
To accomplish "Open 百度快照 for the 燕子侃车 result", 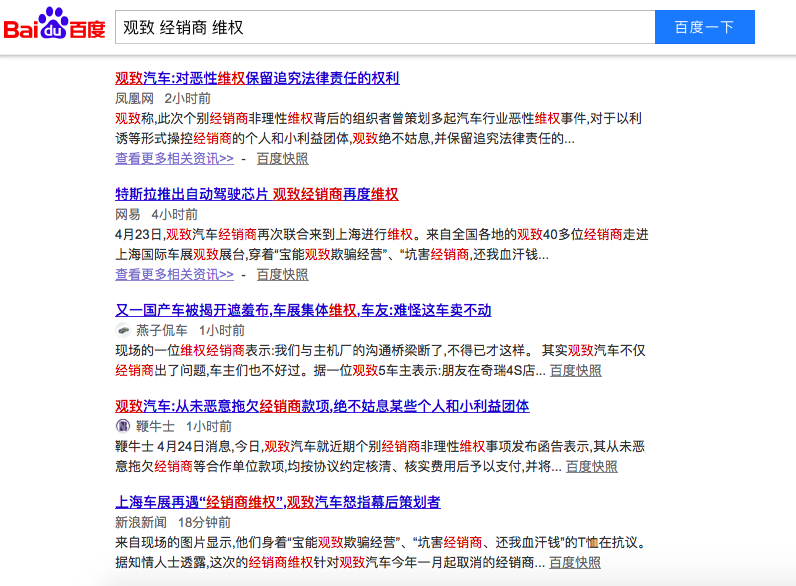I will point(576,370).
